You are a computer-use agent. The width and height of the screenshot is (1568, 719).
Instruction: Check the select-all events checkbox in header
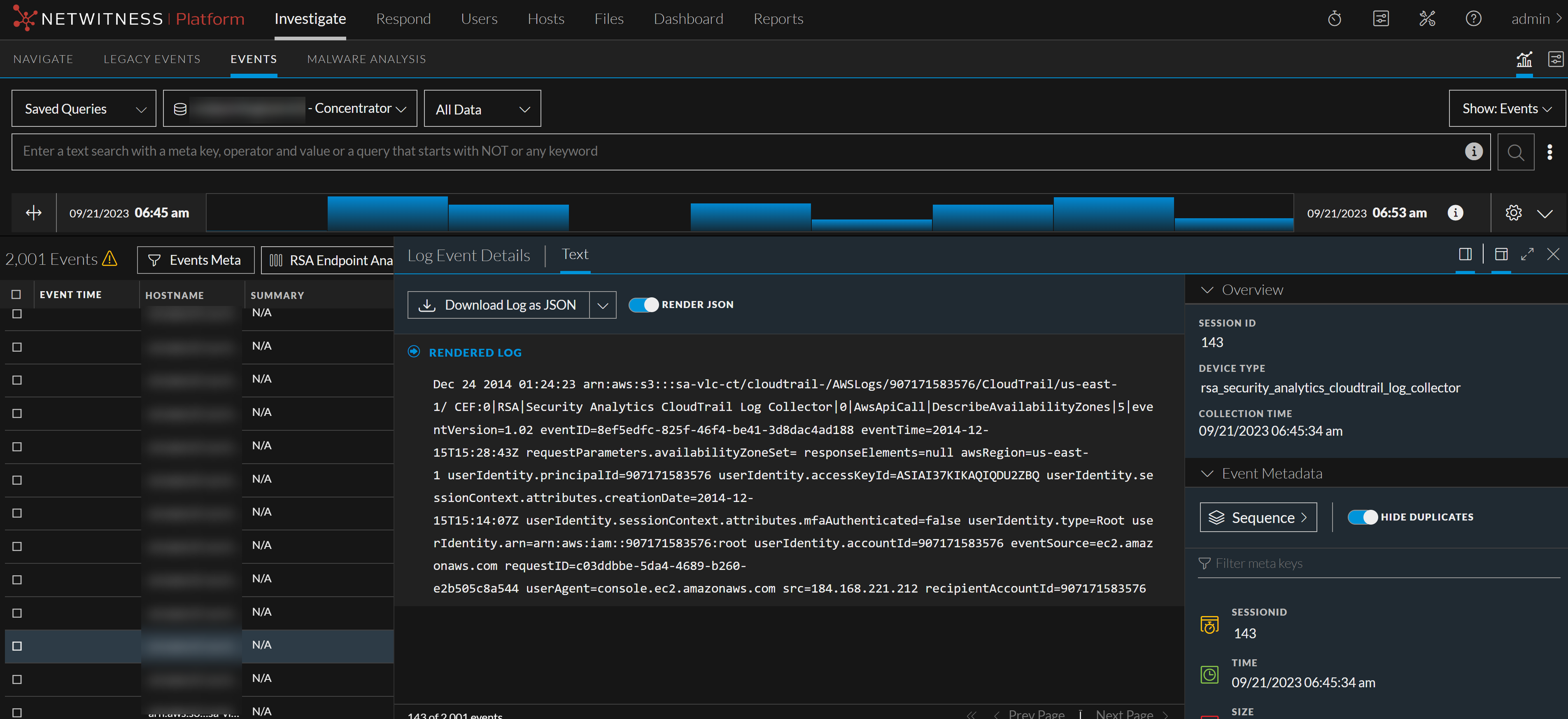click(x=16, y=295)
